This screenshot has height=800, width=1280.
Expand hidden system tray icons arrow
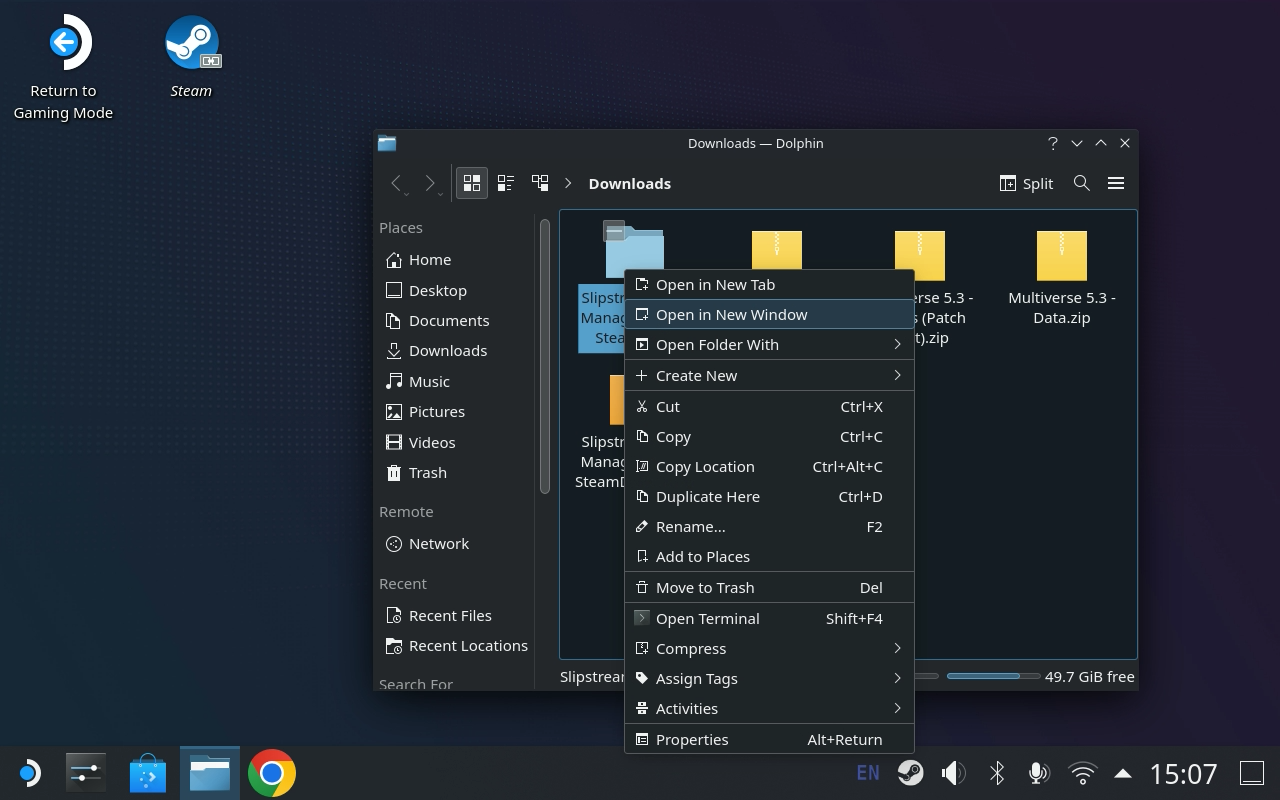tap(1122, 773)
